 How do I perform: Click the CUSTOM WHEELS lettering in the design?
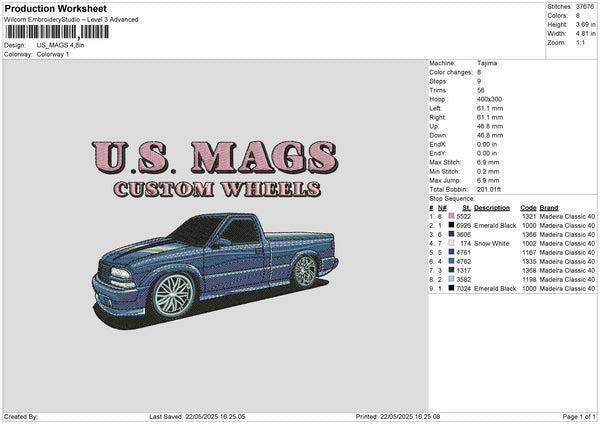click(x=217, y=189)
